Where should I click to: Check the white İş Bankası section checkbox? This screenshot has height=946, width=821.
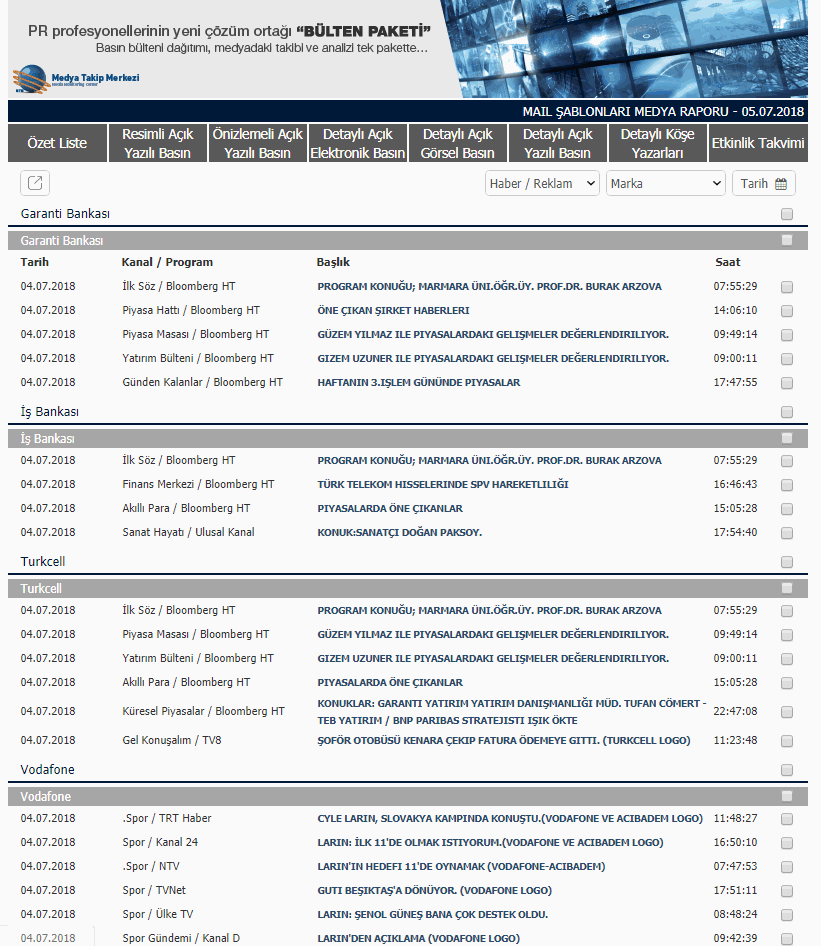point(787,412)
